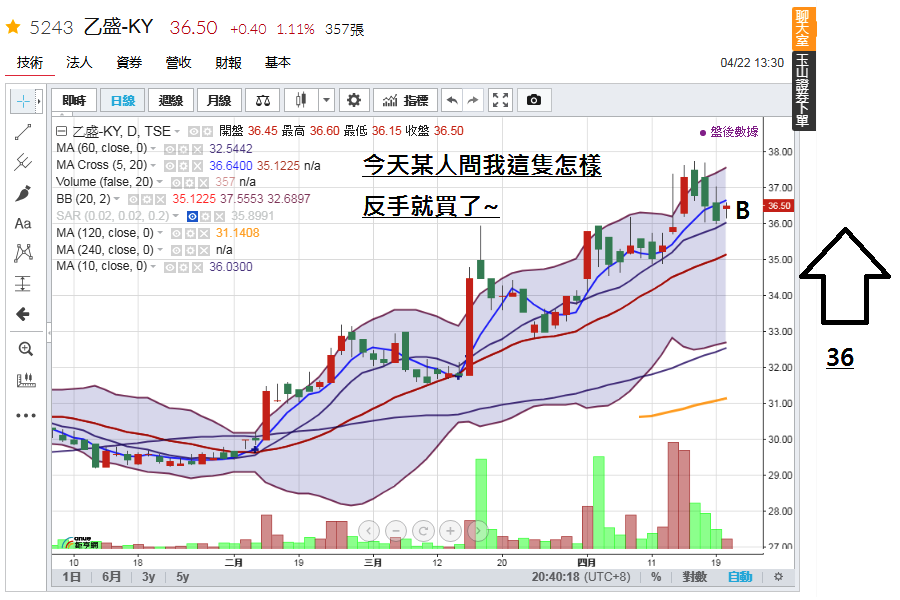Collapse the left drawing toolbar handle
Viewport: 900px width, 600px height.
[49, 332]
